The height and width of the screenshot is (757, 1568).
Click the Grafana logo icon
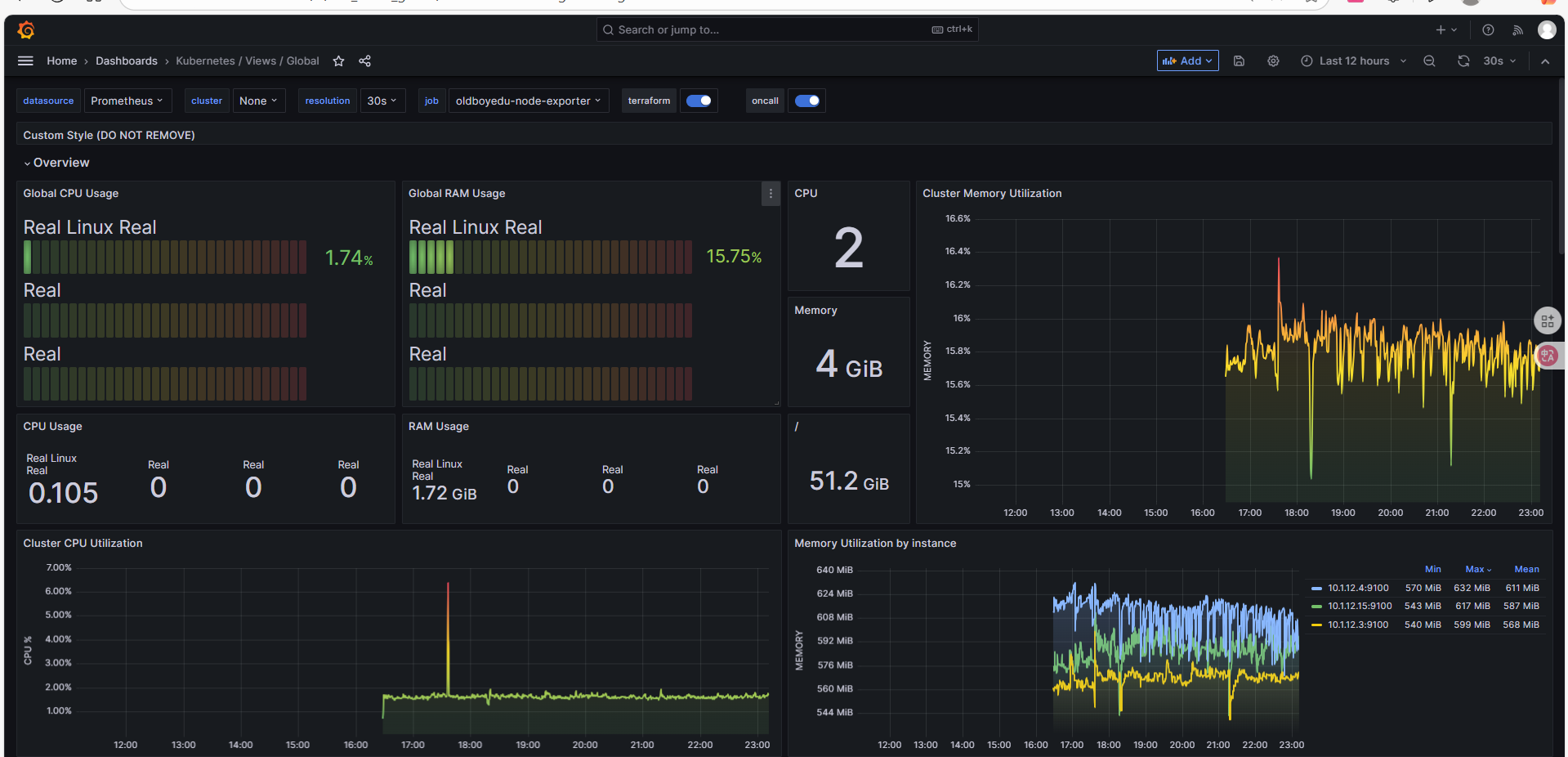click(x=26, y=30)
